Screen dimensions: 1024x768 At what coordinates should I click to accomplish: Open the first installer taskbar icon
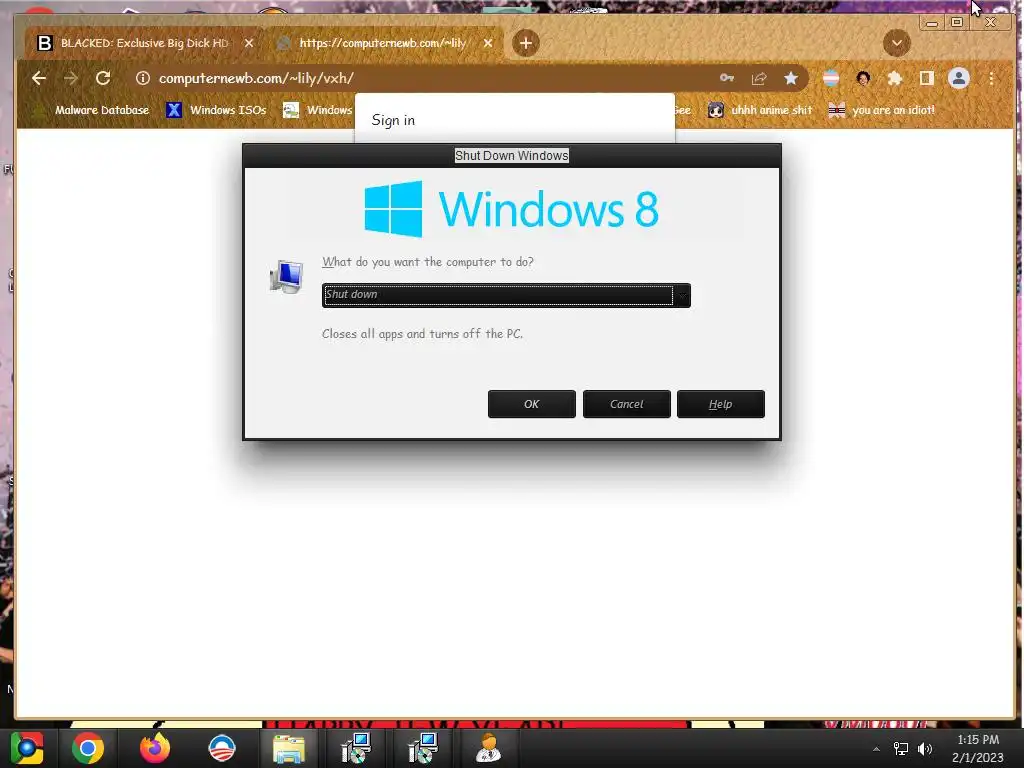point(356,748)
